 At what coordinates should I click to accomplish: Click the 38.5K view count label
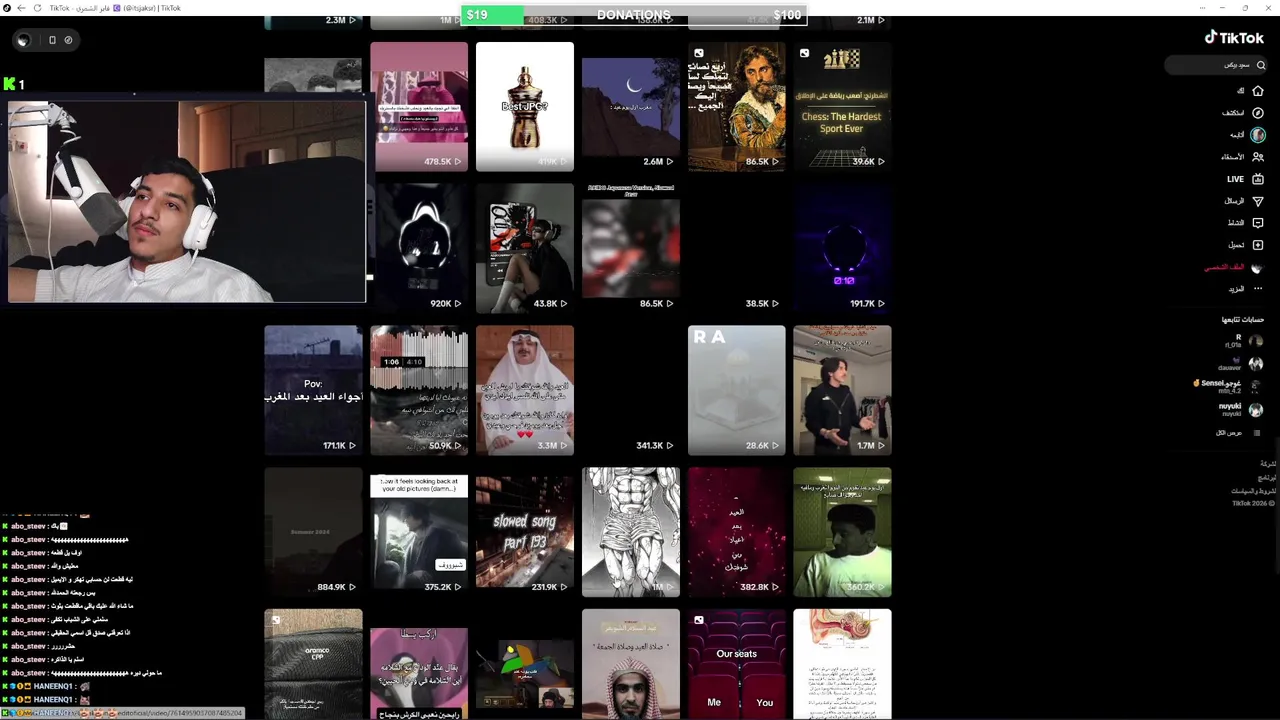(x=757, y=303)
